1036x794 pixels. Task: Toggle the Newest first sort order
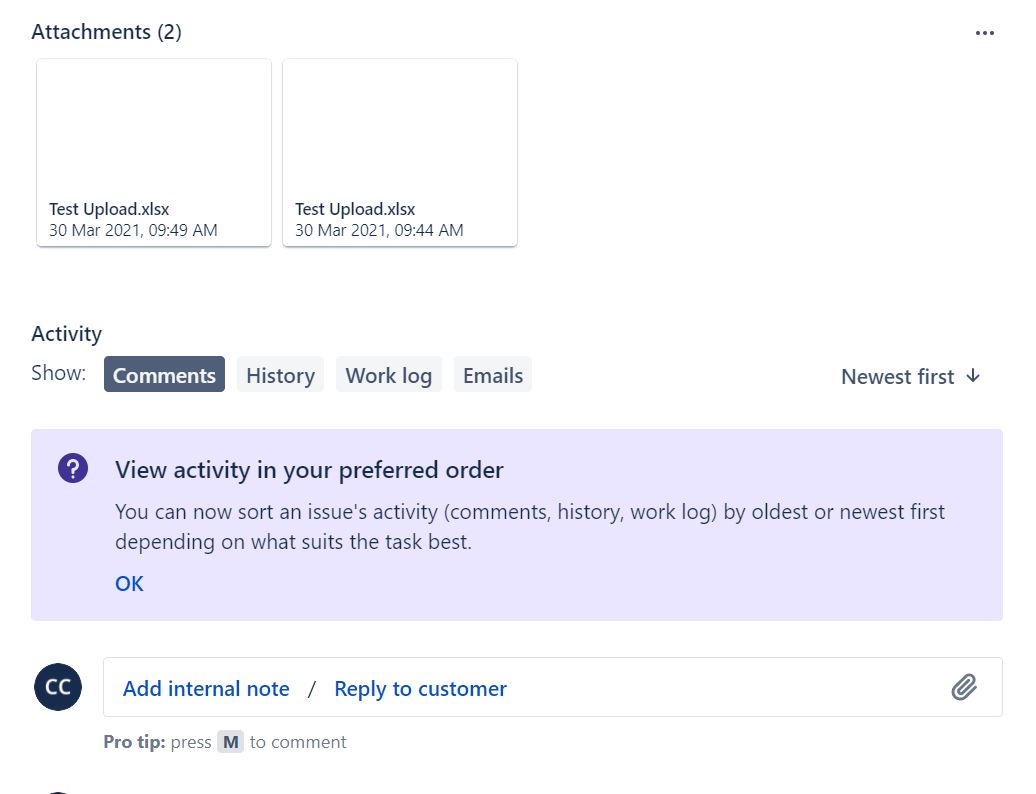[x=910, y=377]
